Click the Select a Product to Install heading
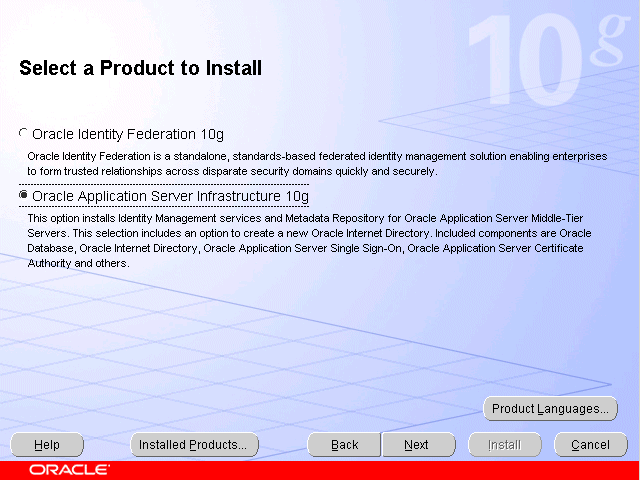Viewport: 640px width, 480px height. (x=140, y=68)
